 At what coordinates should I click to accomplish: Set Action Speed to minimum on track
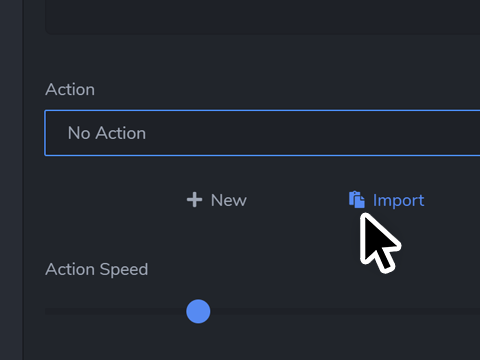(x=47, y=311)
